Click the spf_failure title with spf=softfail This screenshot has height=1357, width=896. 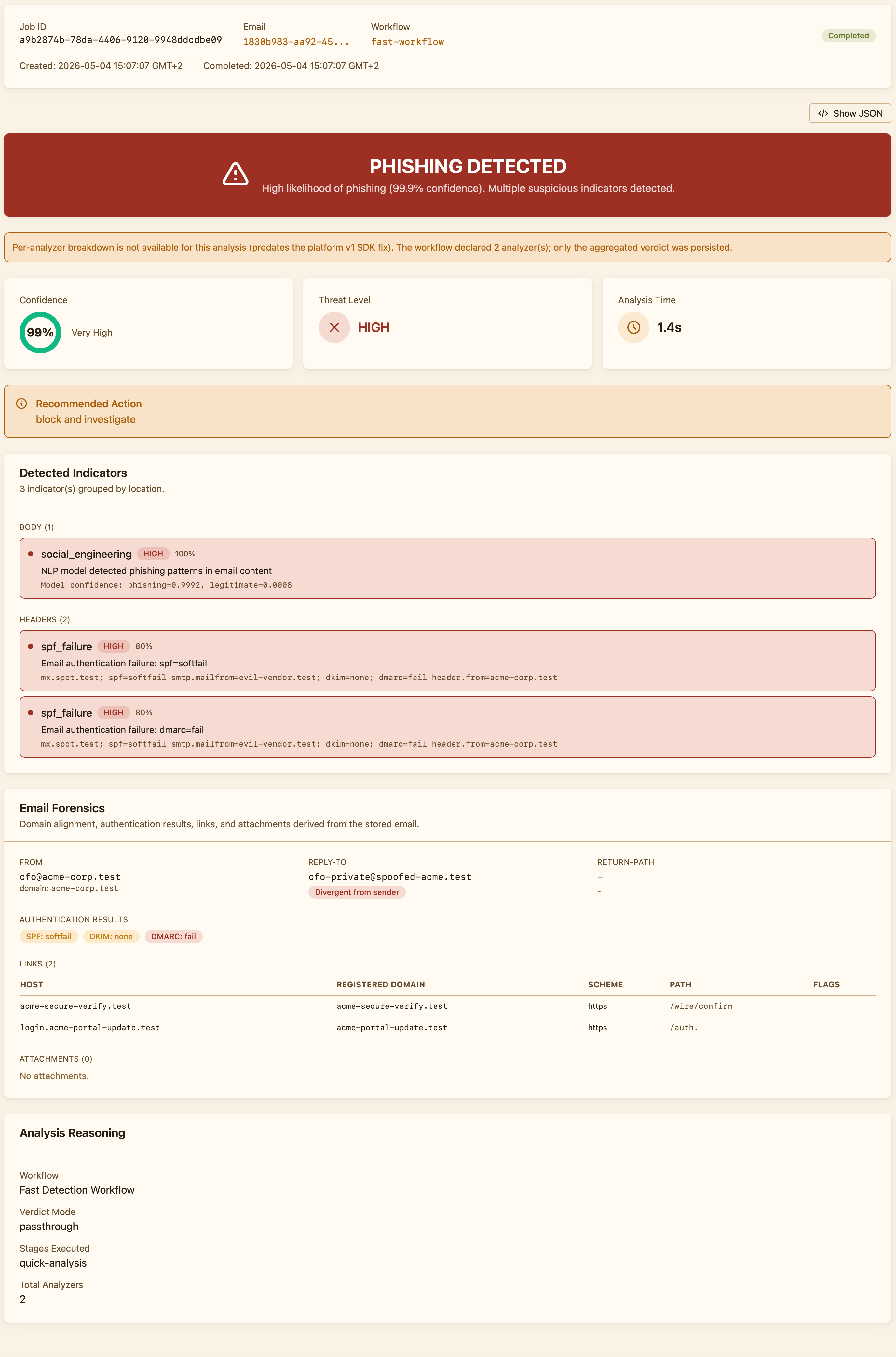point(66,647)
